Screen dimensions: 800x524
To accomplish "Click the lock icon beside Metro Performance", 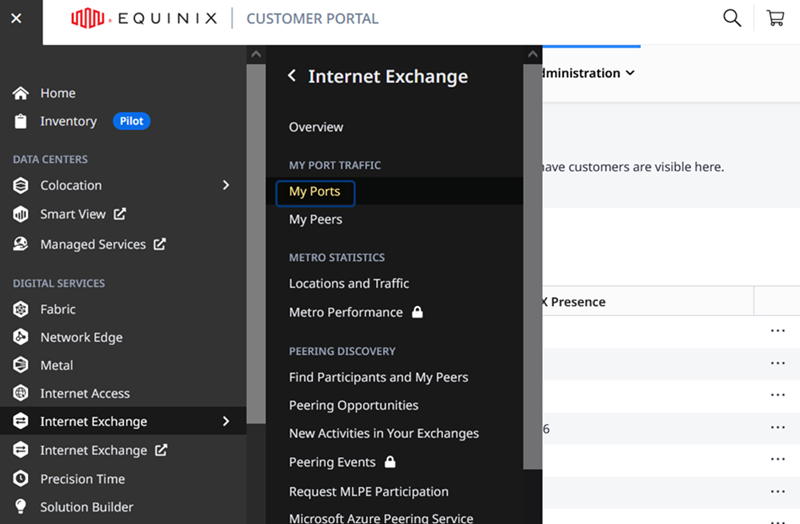I will [417, 312].
